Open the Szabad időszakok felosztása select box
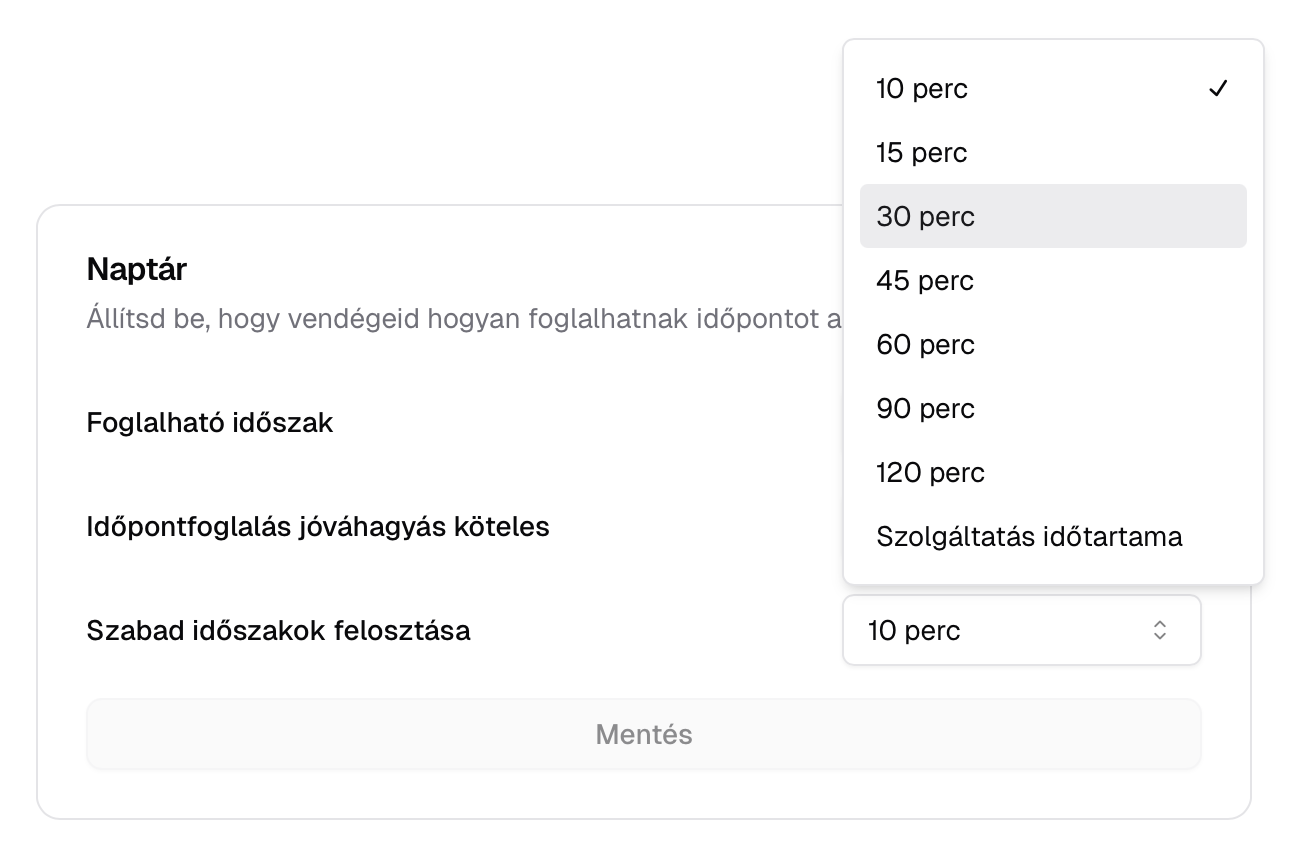 1022,630
